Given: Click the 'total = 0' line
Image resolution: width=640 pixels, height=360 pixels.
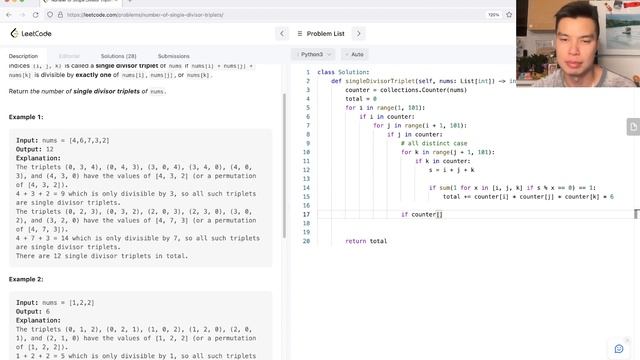Looking at the screenshot, I should pyautogui.click(x=361, y=99).
